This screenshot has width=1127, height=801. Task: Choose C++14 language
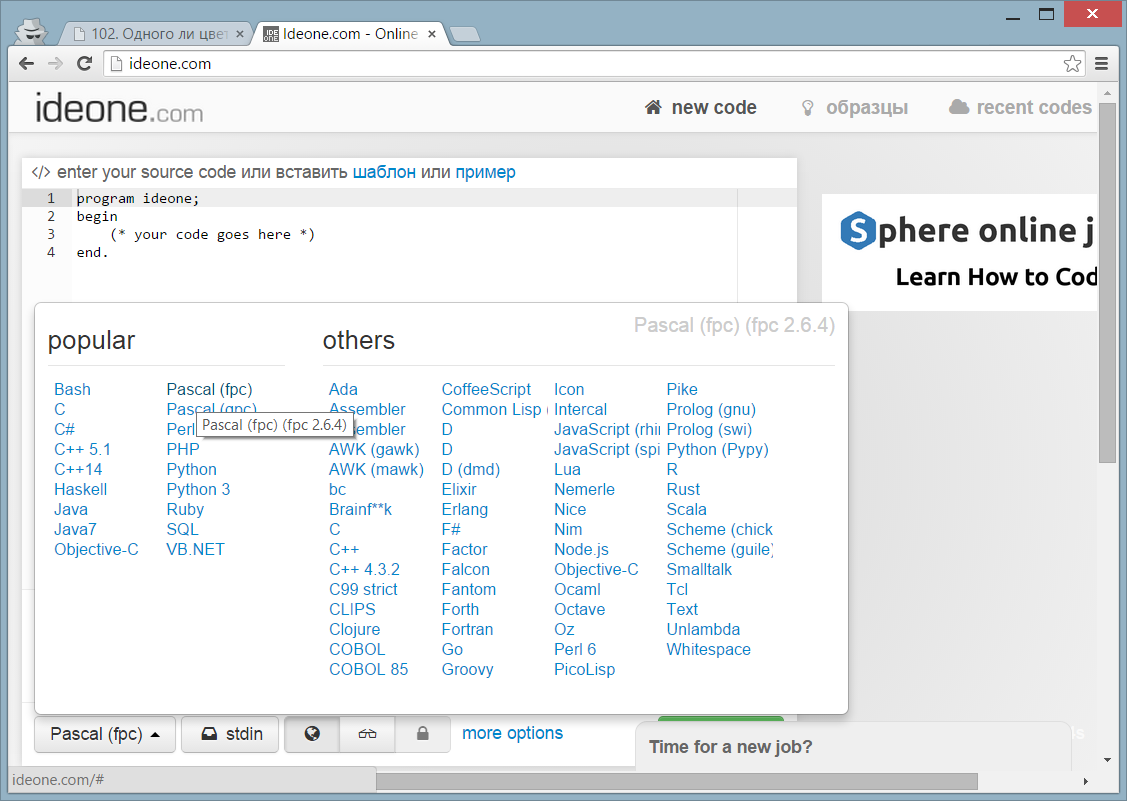pos(78,470)
